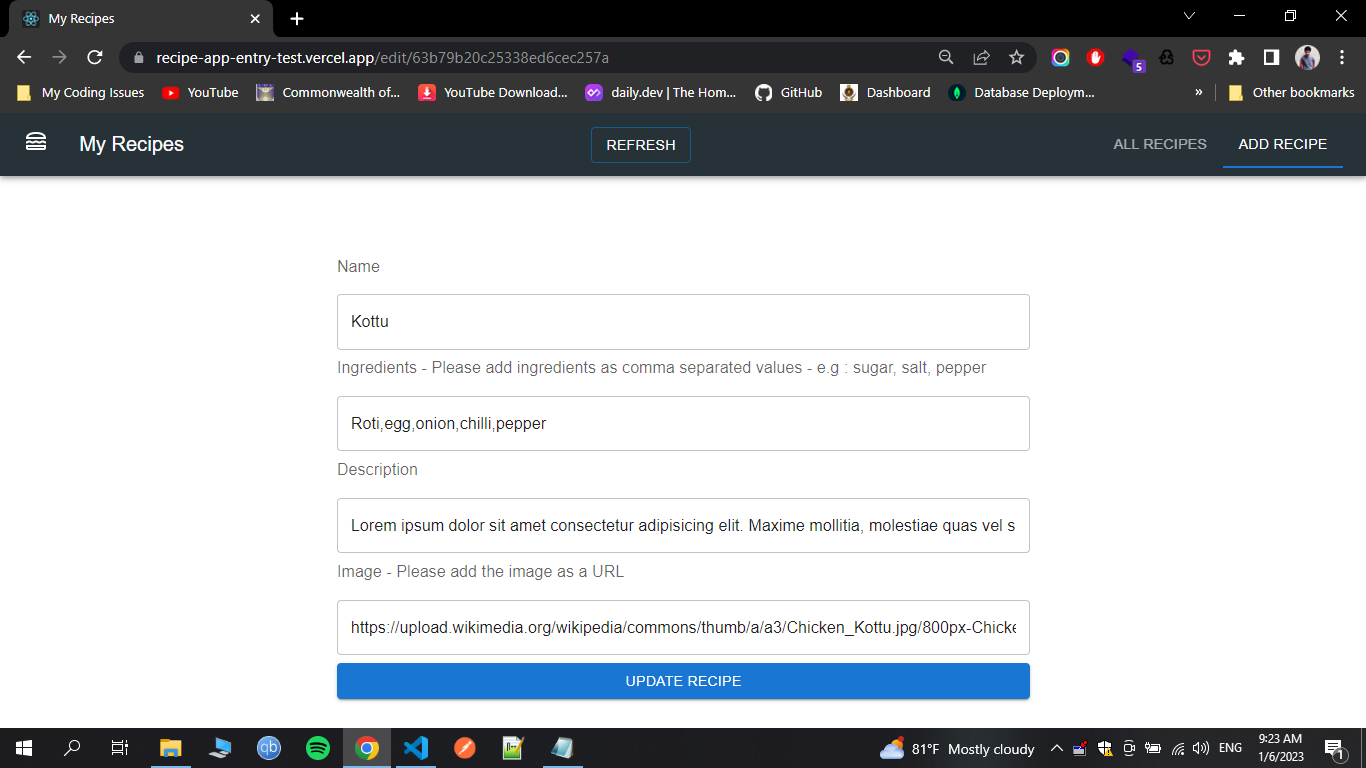Screen dimensions: 1366x768
Task: Switch to the ALL RECIPES tab
Action: tap(1159, 144)
